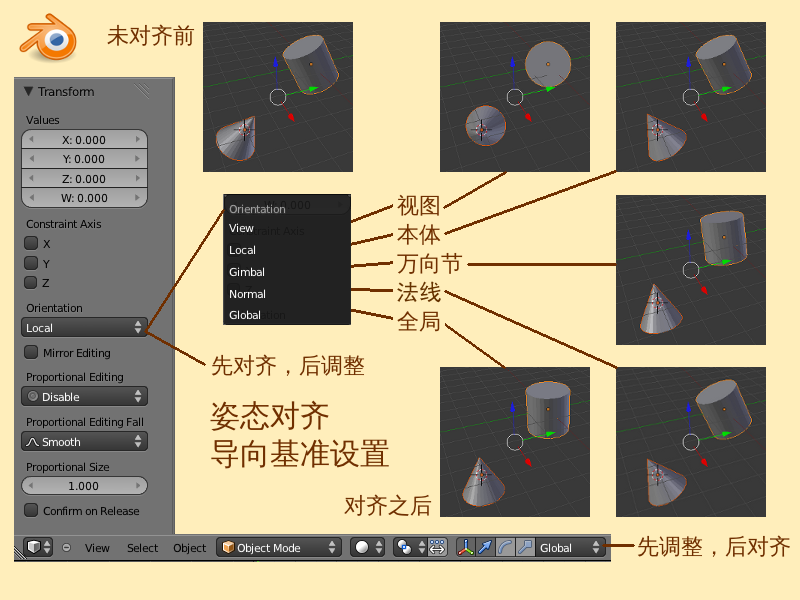Enable the rotate manipulator arc icon
This screenshot has width=800, height=600.
[505, 547]
